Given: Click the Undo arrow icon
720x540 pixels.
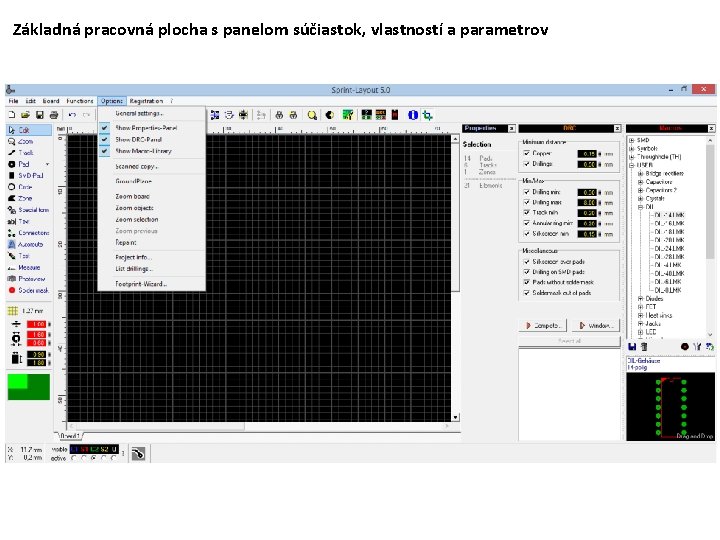Looking at the screenshot, I should click(x=72, y=115).
